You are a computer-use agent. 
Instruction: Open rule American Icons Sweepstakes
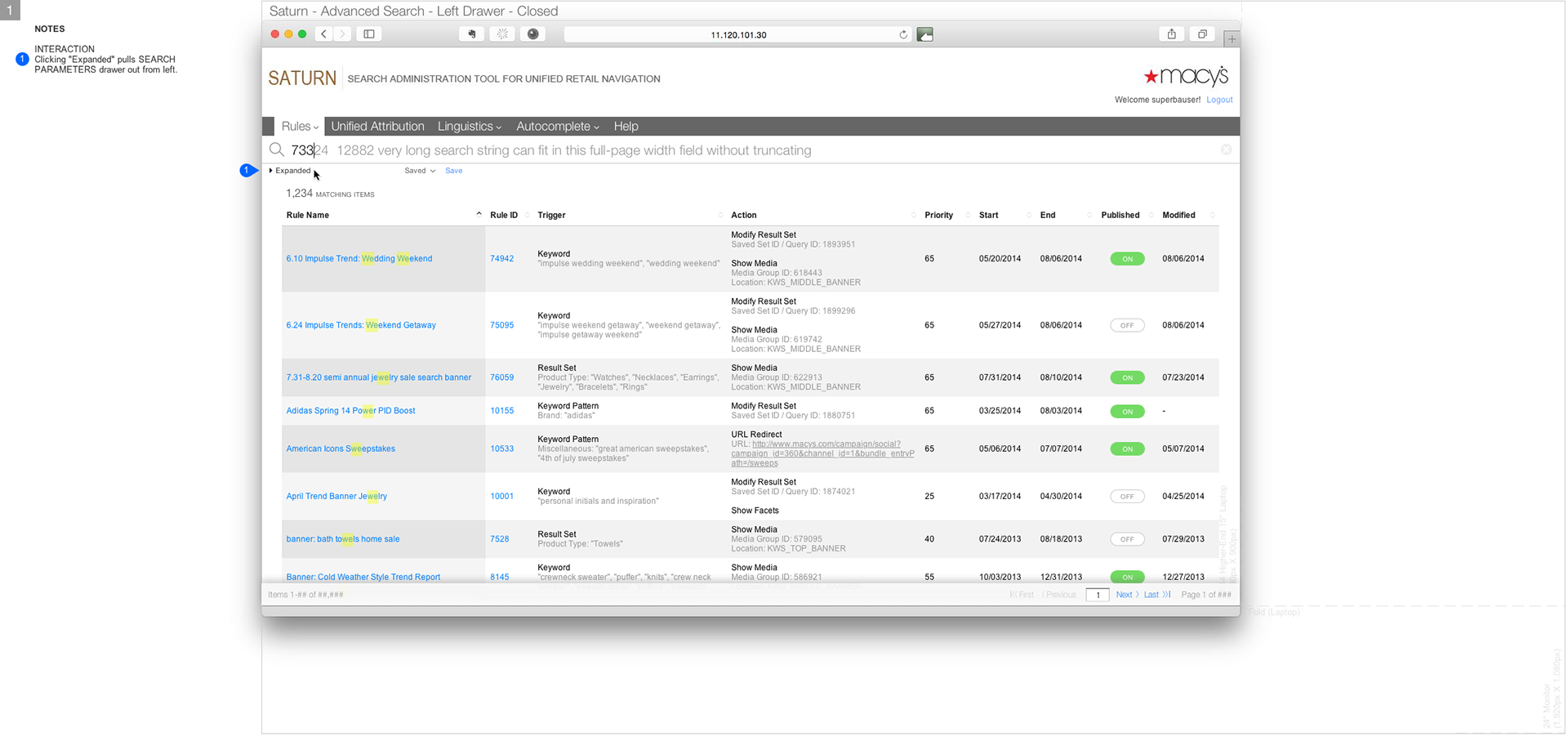[341, 448]
